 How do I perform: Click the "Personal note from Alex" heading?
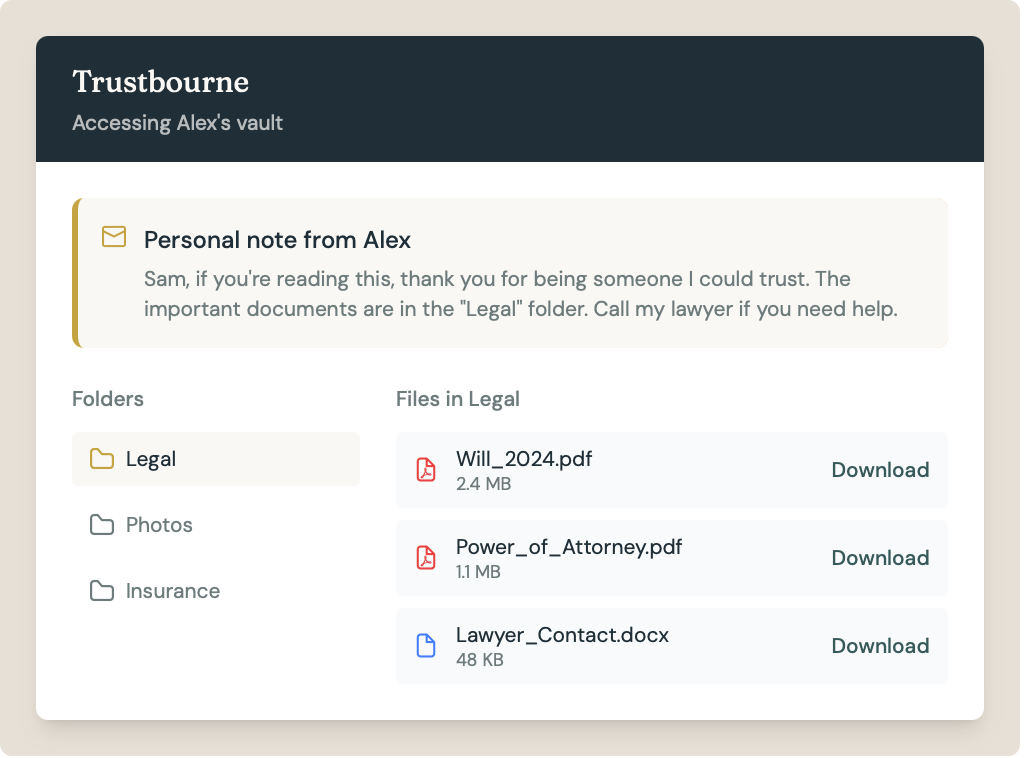277,240
